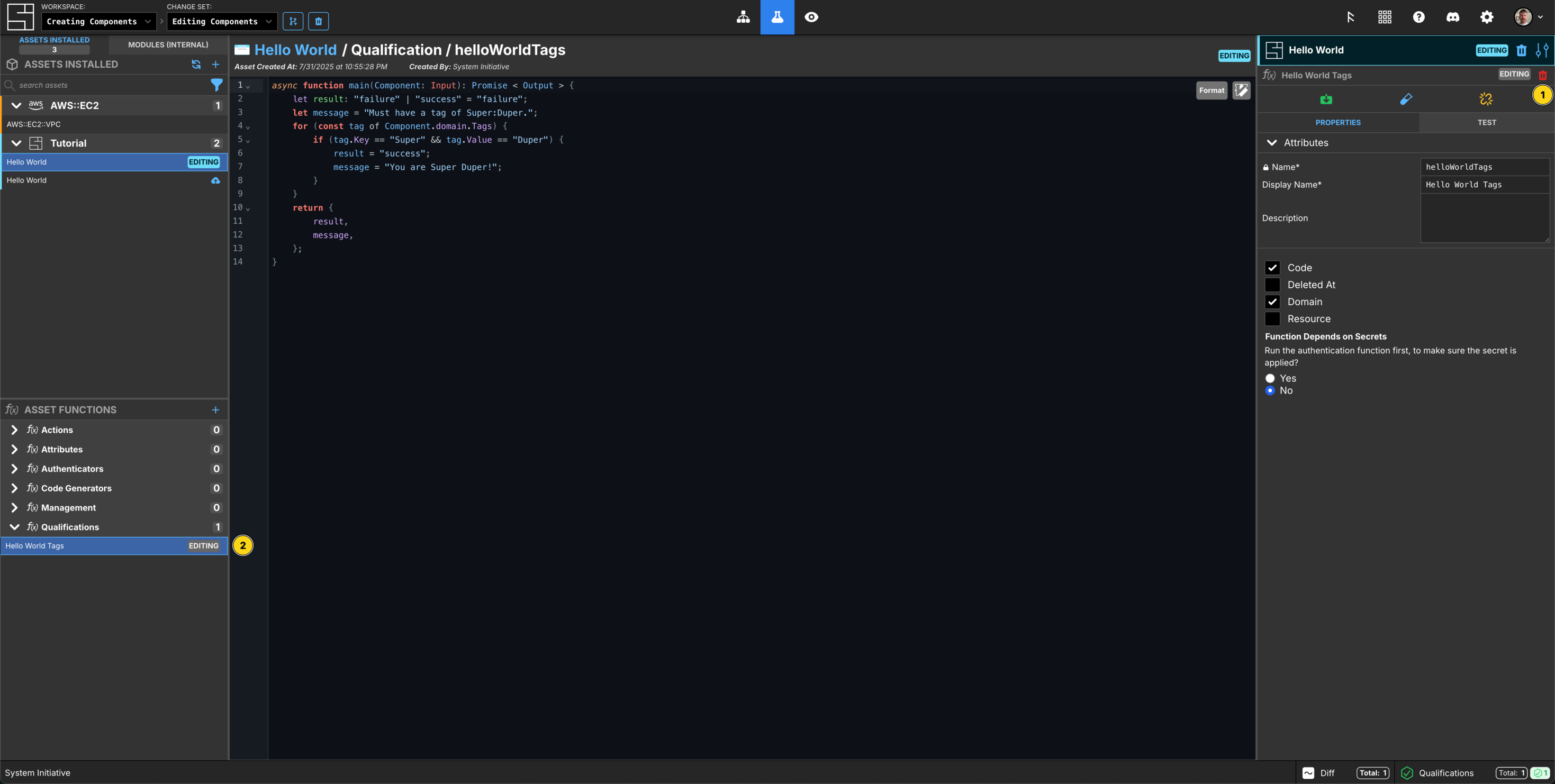Click the create change set fork icon

(x=293, y=21)
